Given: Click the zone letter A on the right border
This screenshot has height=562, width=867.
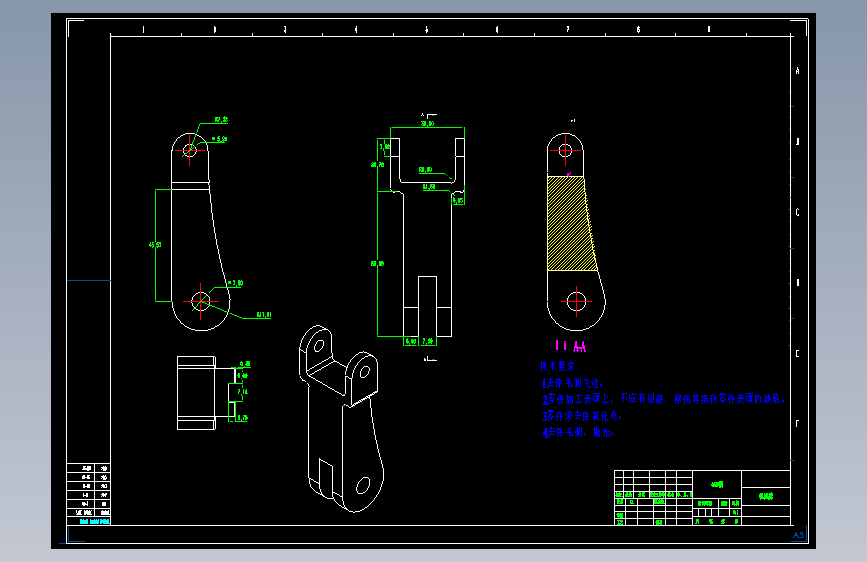Looking at the screenshot, I should [797, 71].
